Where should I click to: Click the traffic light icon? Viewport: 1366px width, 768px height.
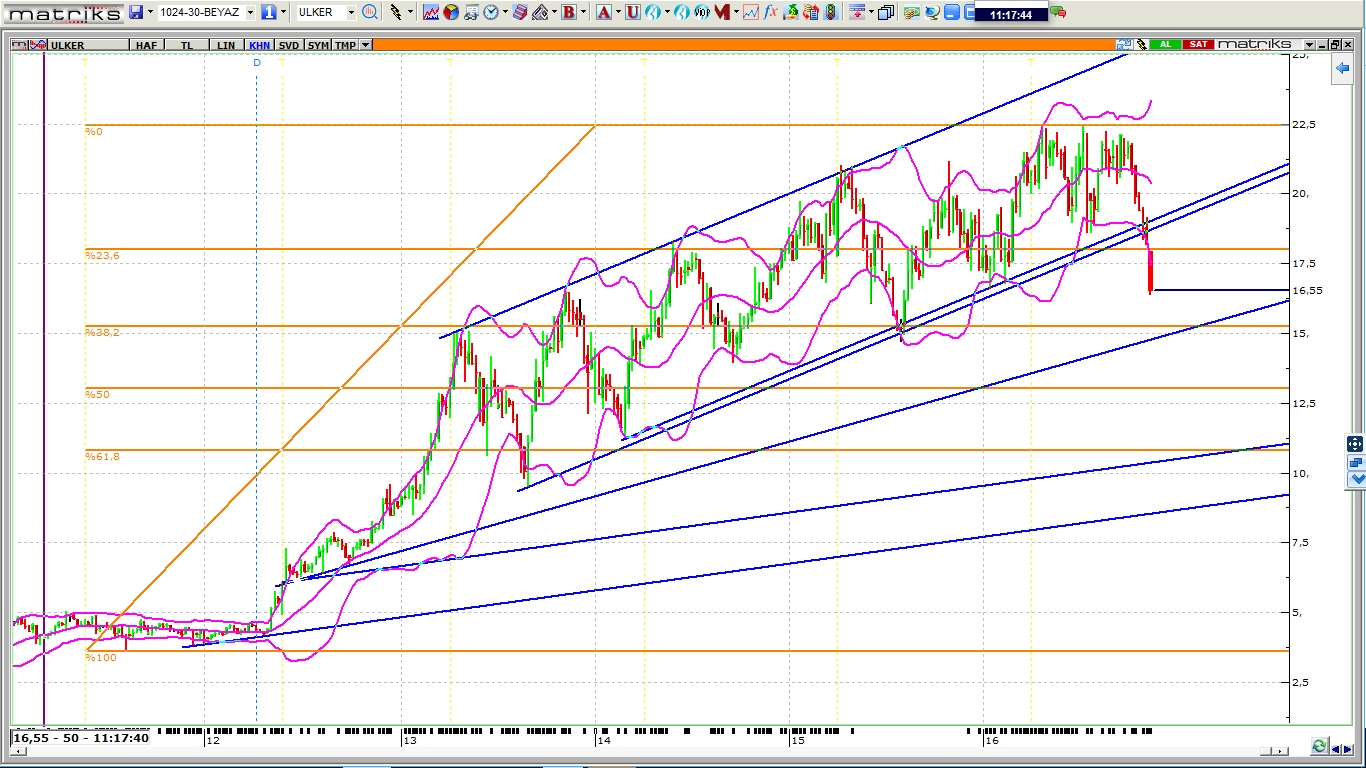pyautogui.click(x=829, y=12)
